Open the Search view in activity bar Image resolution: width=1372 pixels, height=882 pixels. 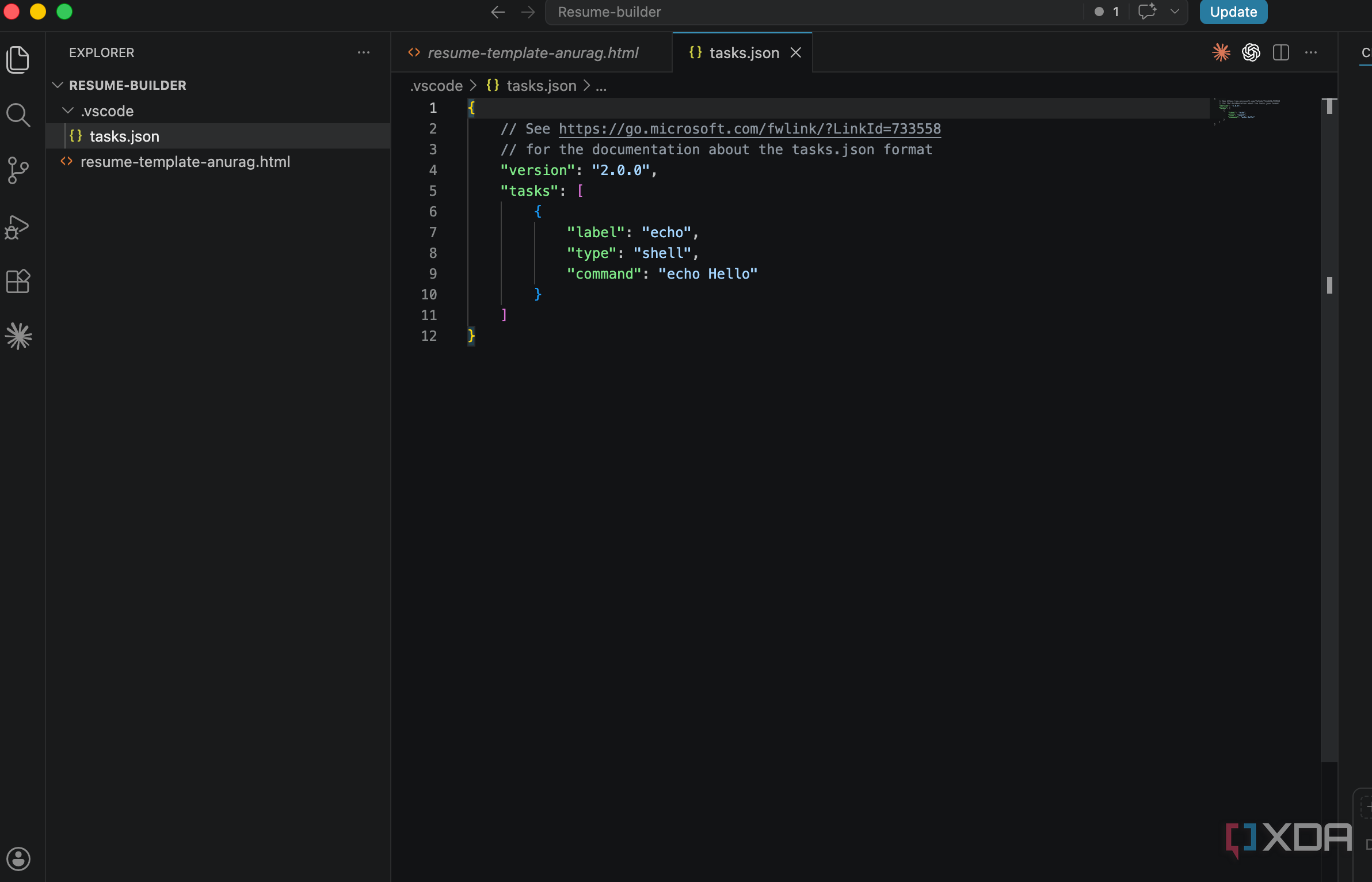point(18,115)
